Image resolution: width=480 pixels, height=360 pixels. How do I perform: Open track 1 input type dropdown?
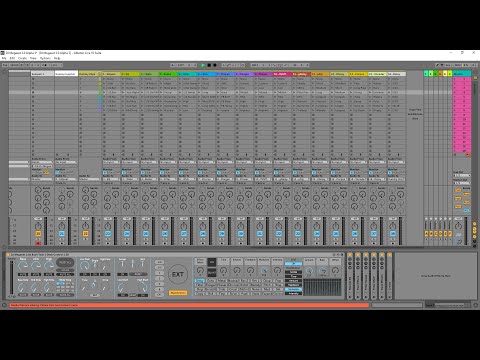pyautogui.click(x=111, y=162)
